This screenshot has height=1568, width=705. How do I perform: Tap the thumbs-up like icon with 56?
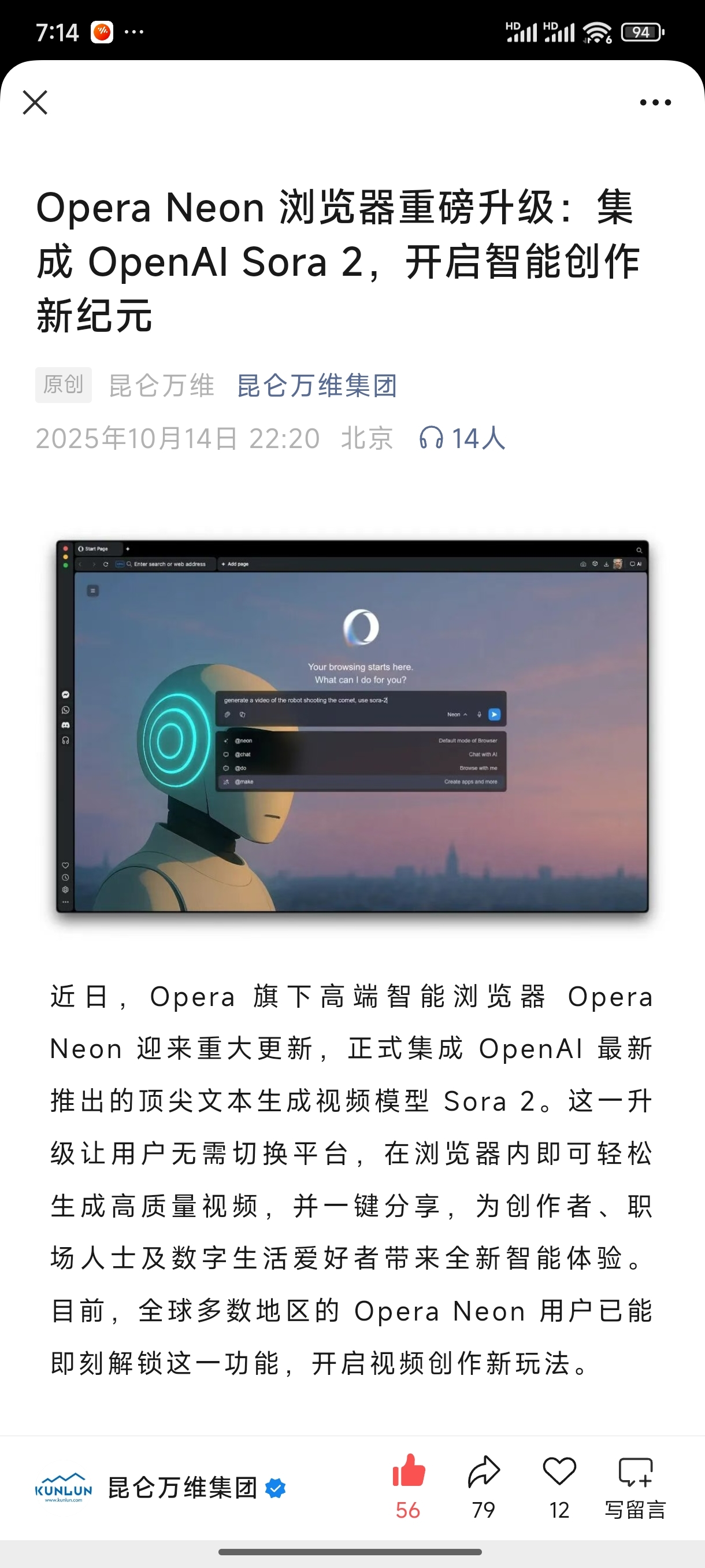click(408, 1471)
